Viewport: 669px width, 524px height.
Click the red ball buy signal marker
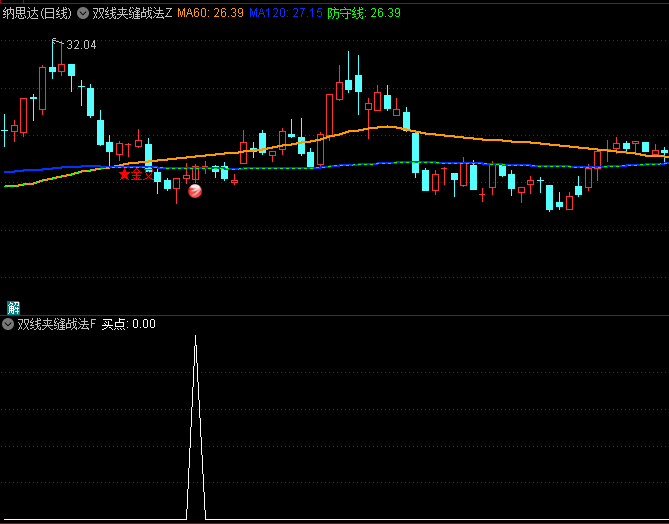tap(195, 191)
